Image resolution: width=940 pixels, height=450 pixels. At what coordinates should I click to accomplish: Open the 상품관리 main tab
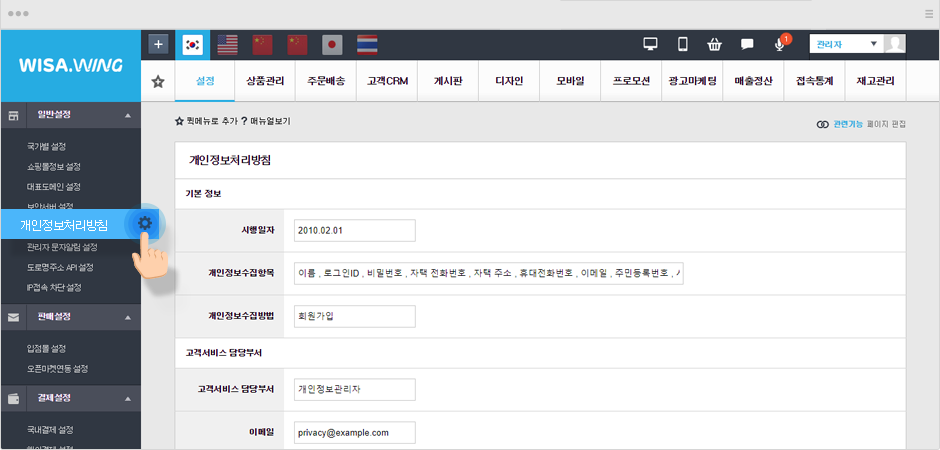pyautogui.click(x=265, y=81)
